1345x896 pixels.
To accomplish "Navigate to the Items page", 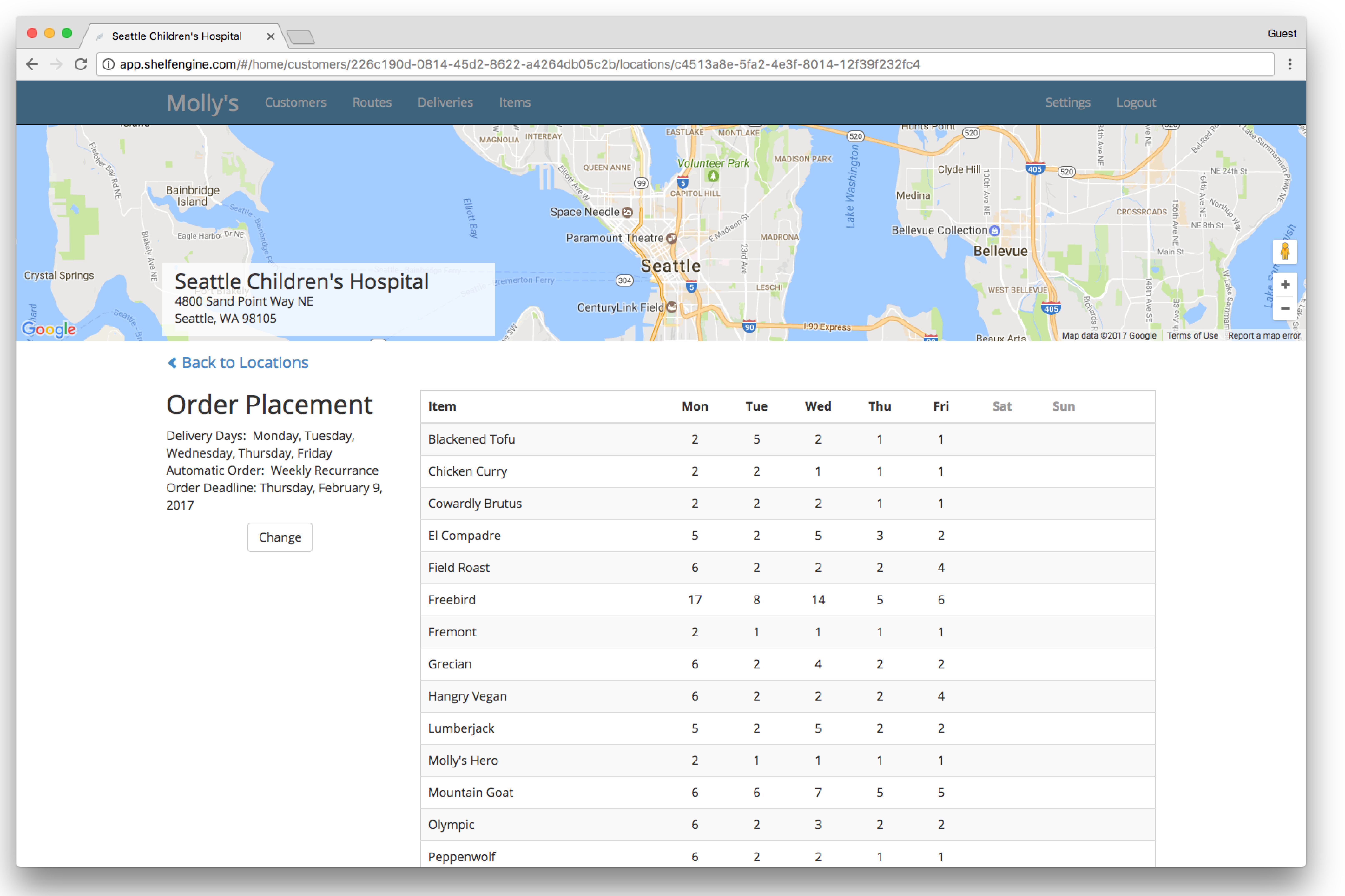I will point(514,102).
